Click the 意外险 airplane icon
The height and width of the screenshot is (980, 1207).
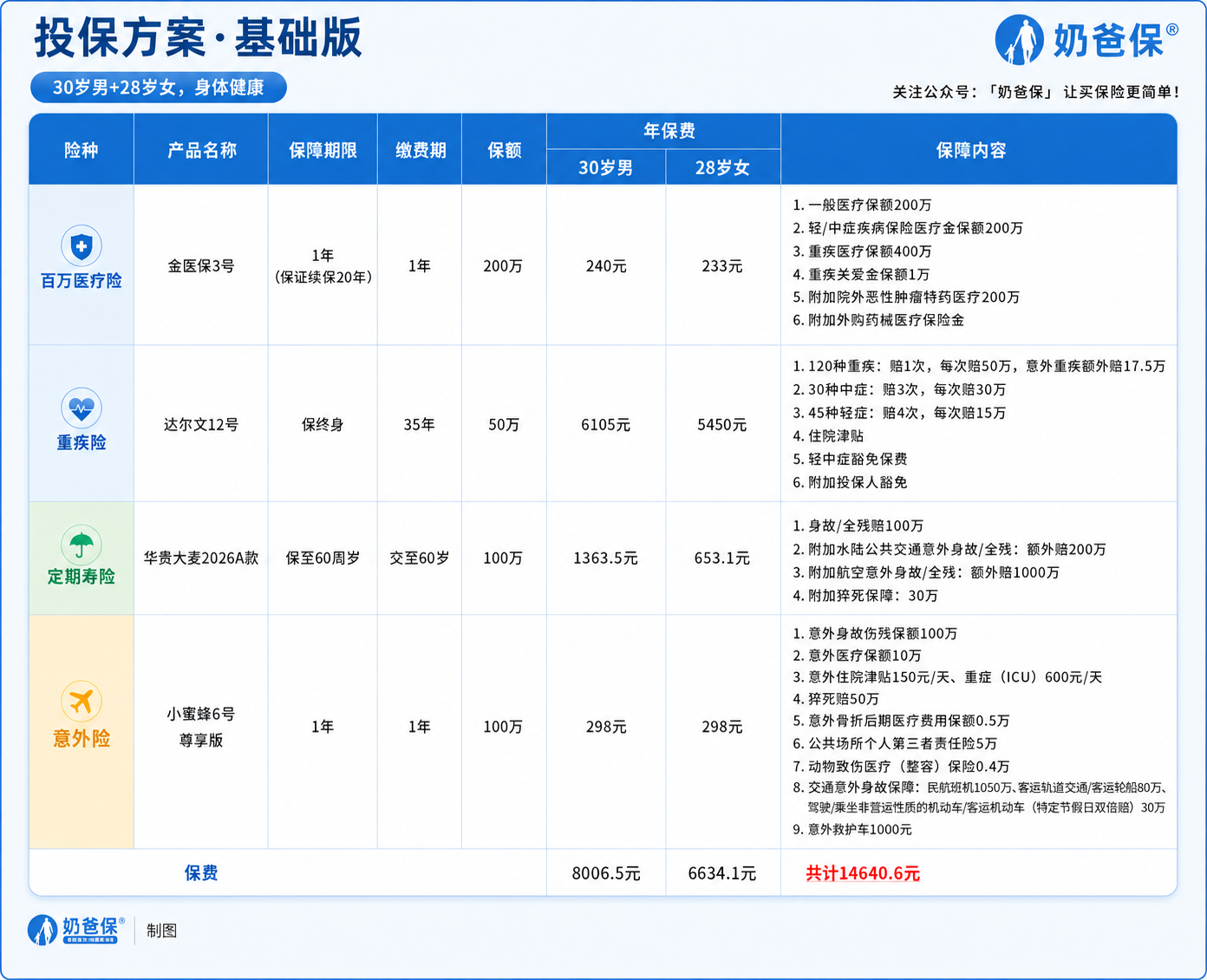point(82,701)
